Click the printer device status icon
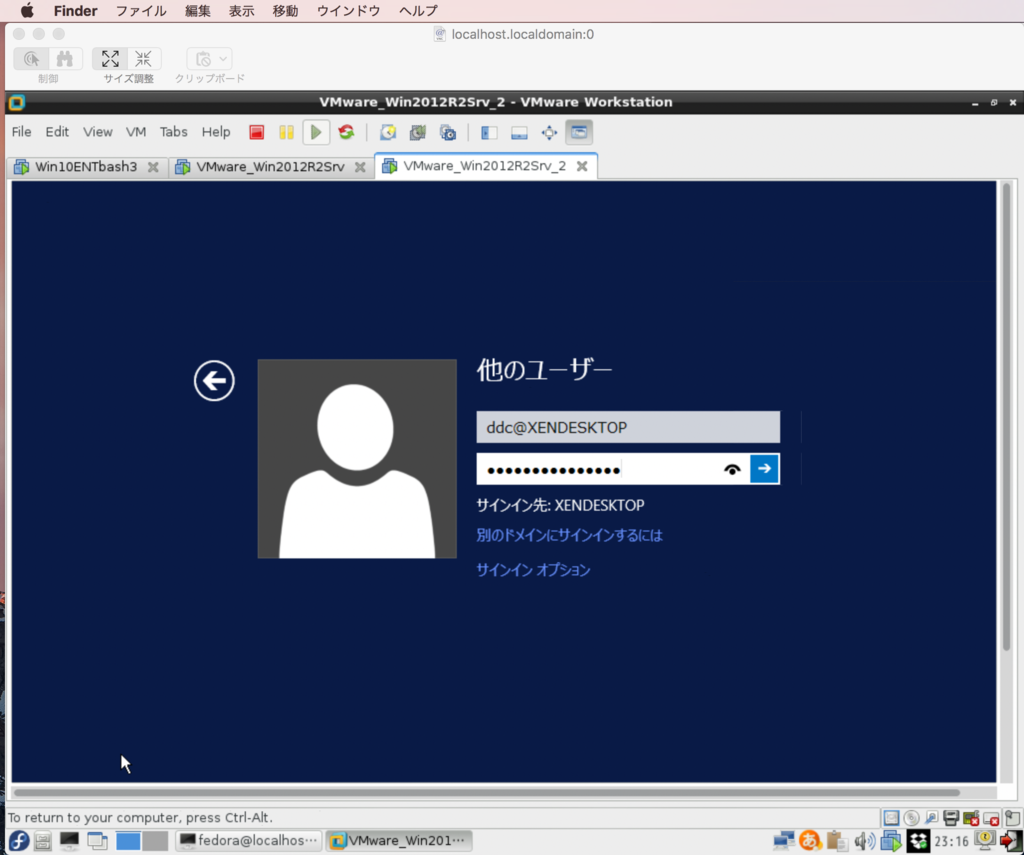1024x855 pixels. point(952,818)
